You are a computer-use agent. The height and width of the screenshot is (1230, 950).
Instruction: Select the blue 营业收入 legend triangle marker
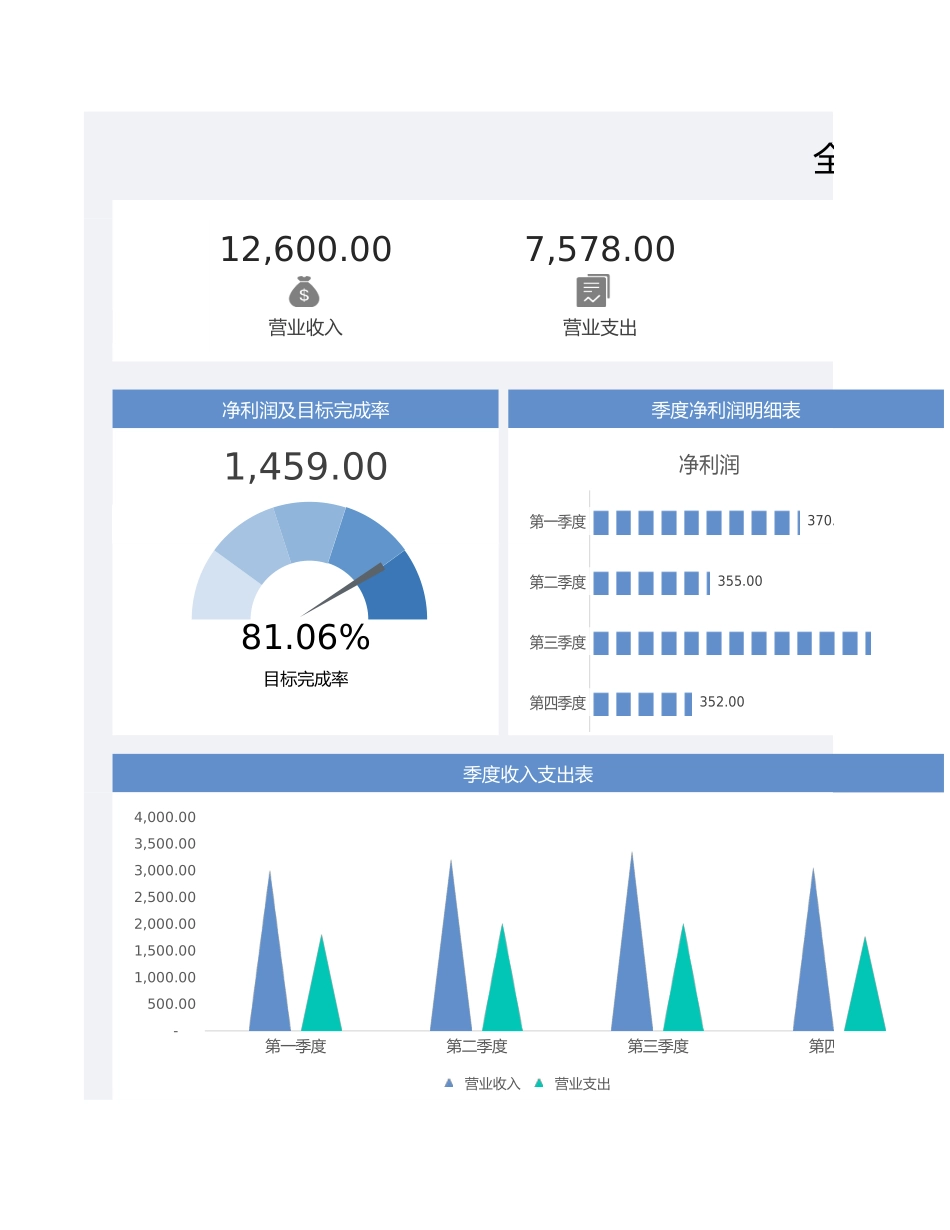coord(449,1083)
